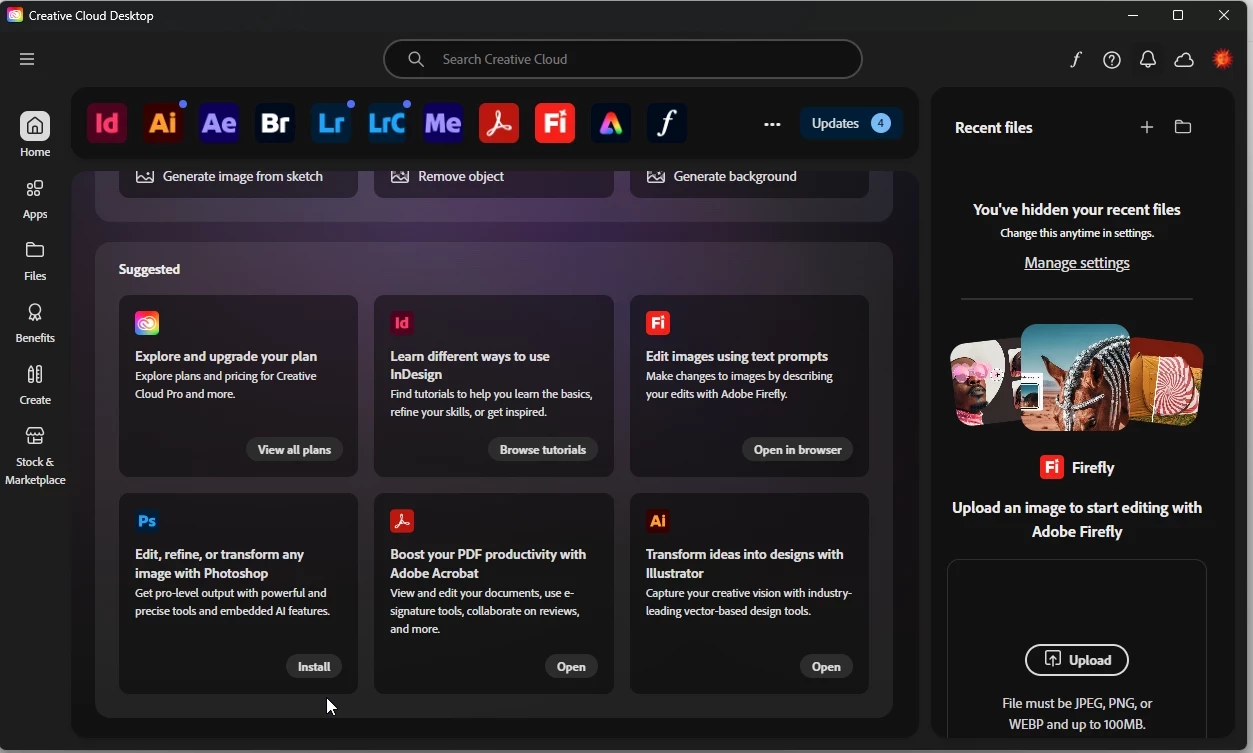
Task: Click the Upload button for Firefly
Action: [1077, 660]
